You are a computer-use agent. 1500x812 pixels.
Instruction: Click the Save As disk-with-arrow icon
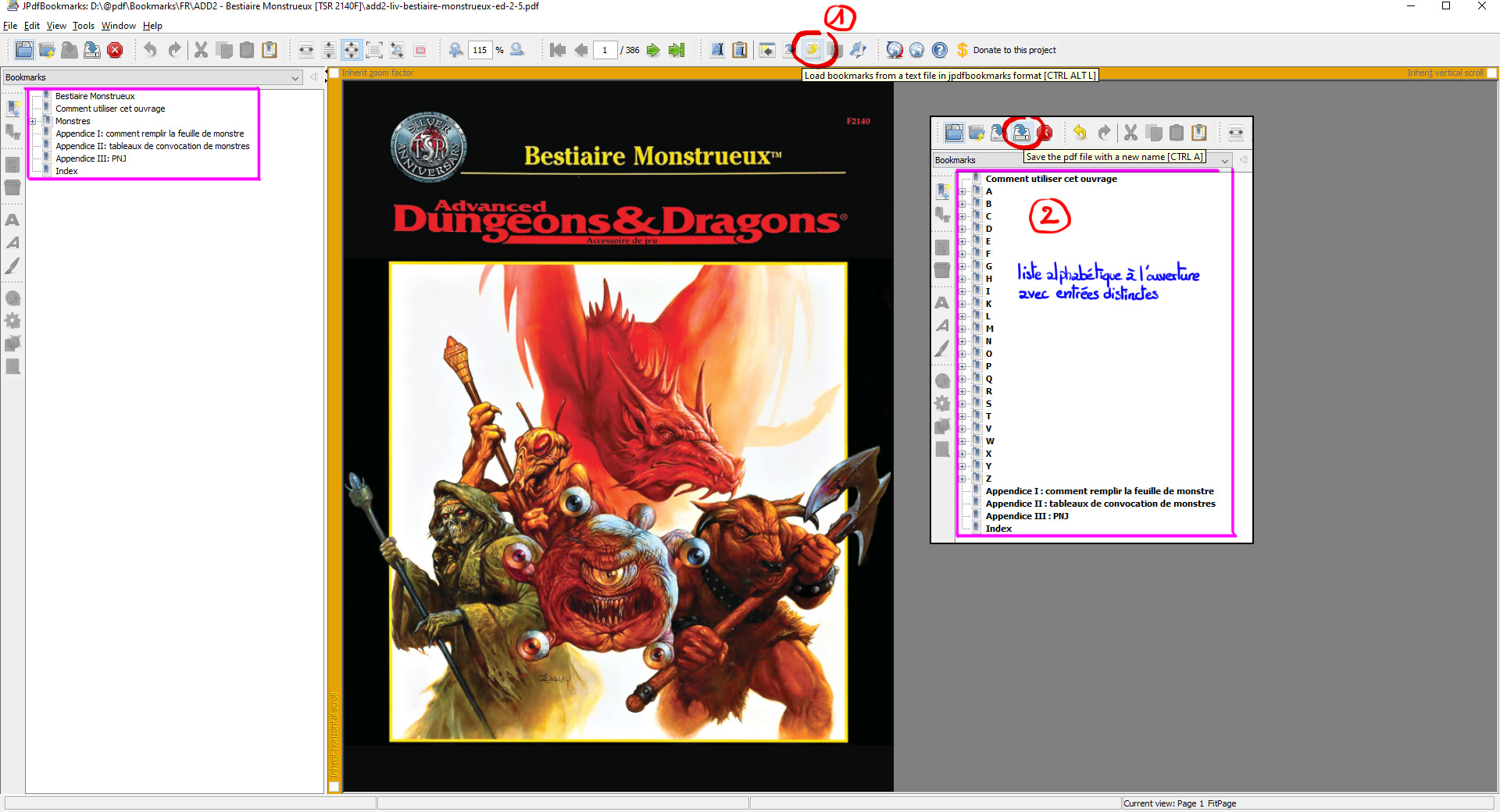click(x=92, y=50)
